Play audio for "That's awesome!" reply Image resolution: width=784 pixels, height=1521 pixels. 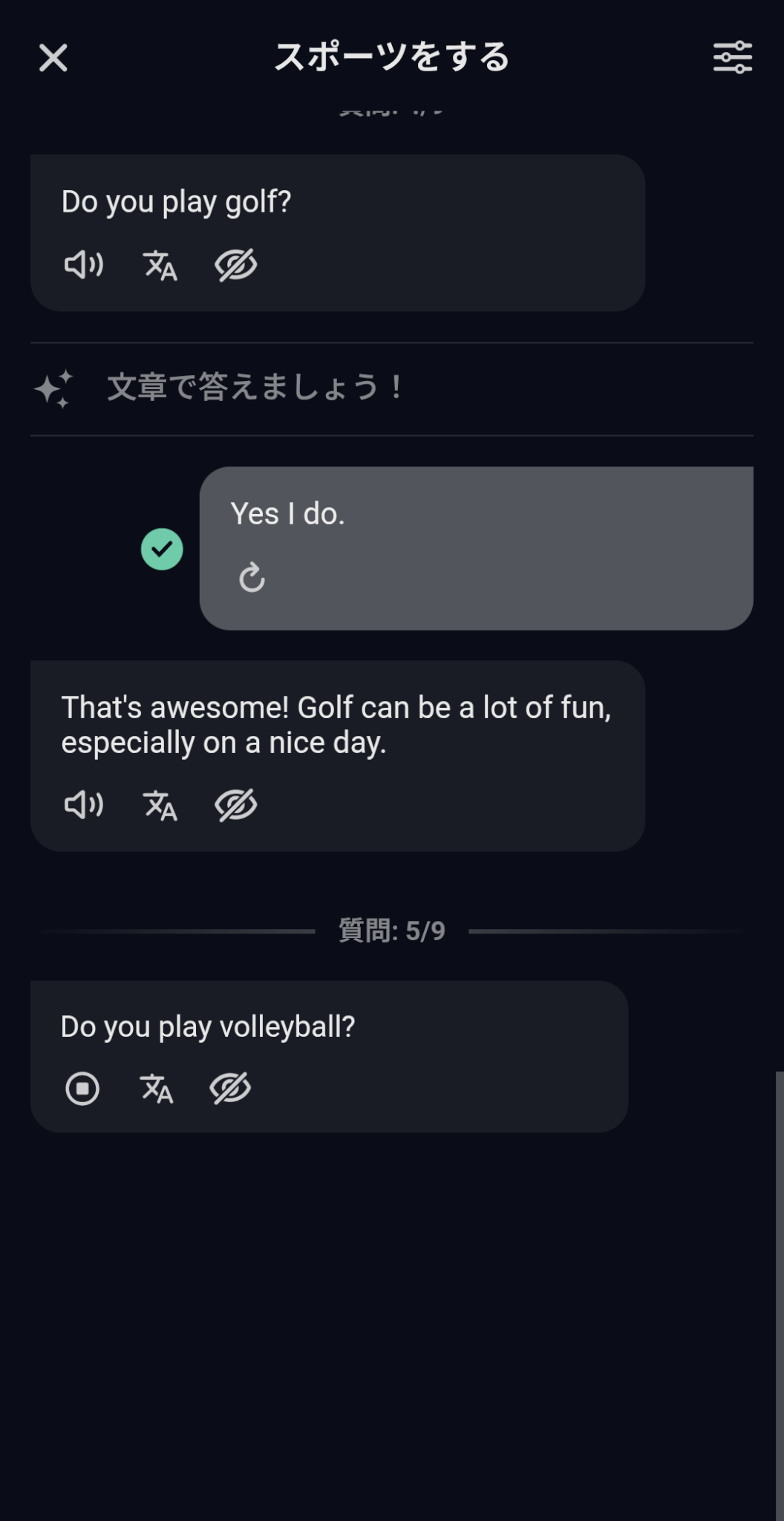click(83, 804)
